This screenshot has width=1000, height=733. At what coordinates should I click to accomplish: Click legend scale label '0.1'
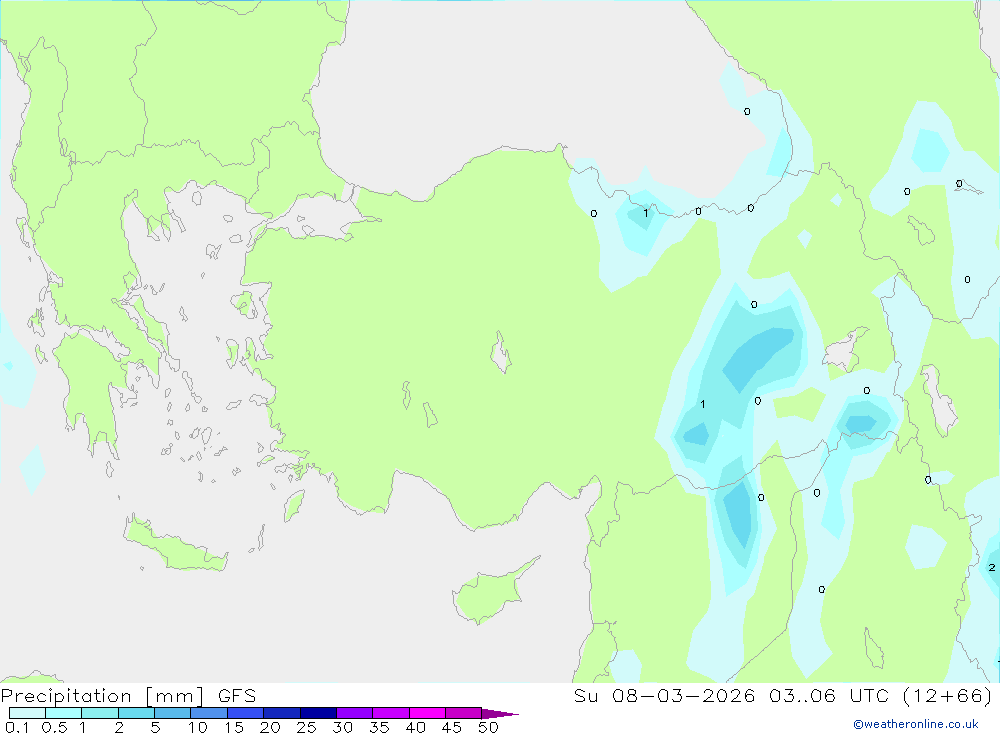point(17,727)
